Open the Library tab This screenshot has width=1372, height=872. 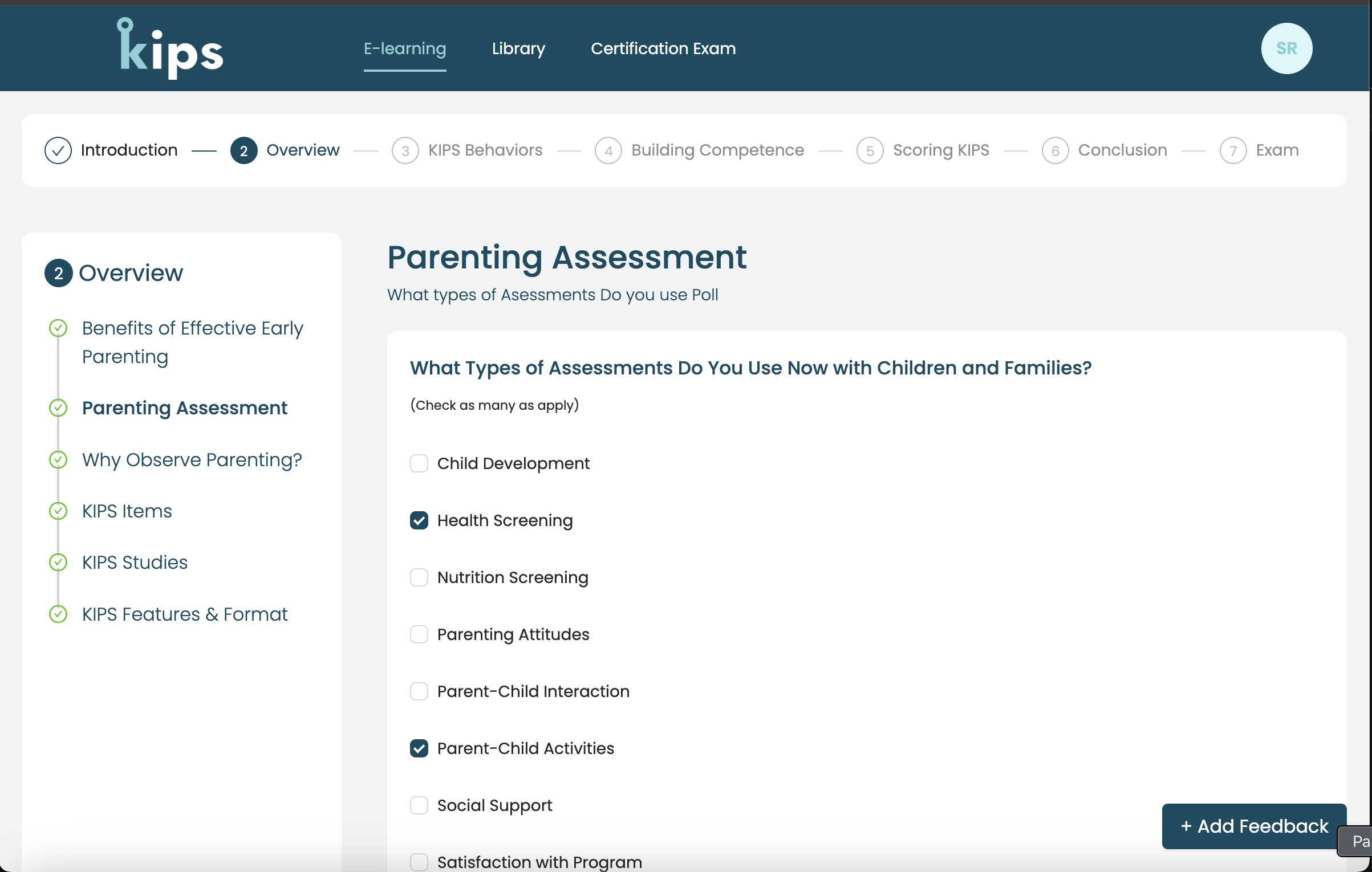[518, 48]
